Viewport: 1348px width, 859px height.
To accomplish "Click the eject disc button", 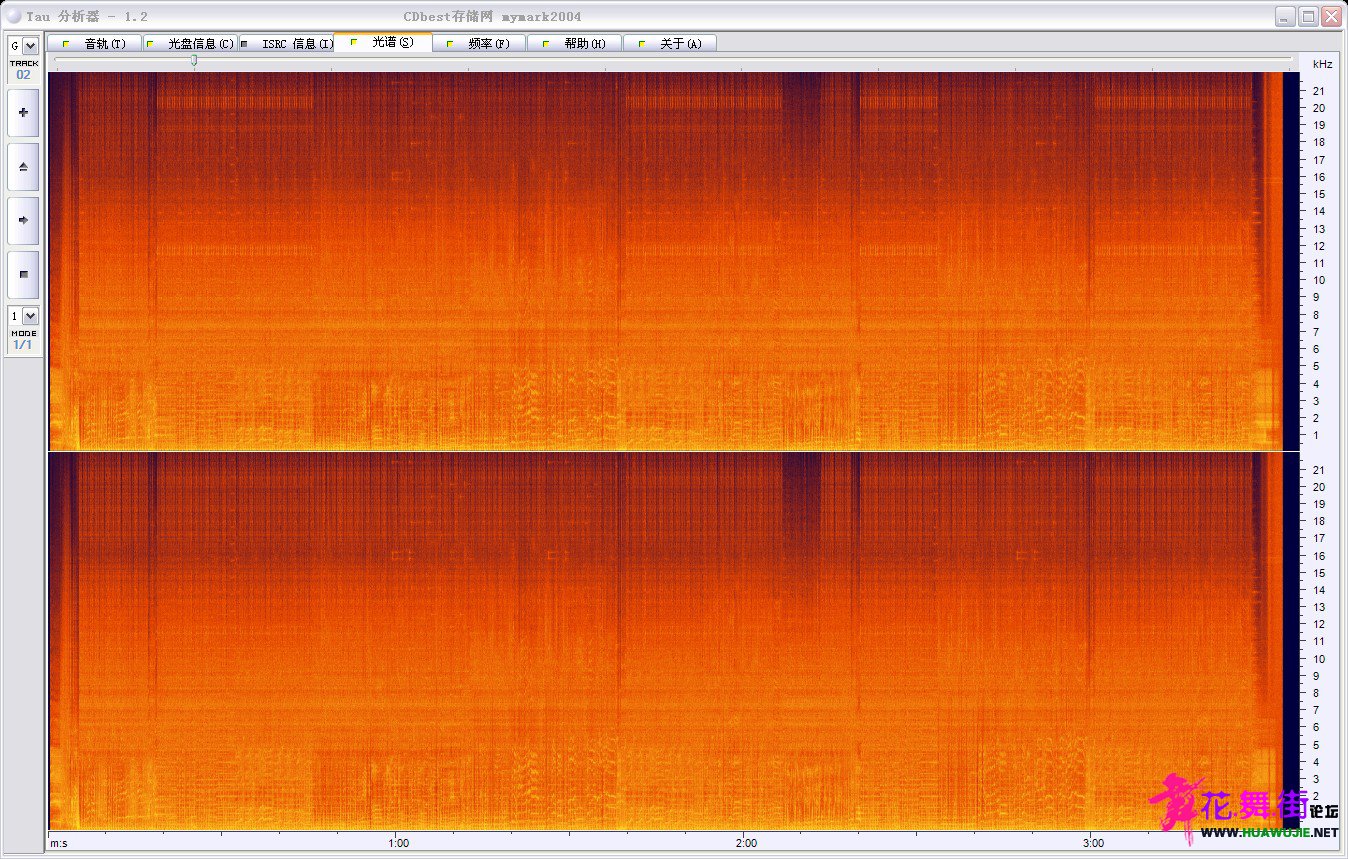I will click(23, 167).
